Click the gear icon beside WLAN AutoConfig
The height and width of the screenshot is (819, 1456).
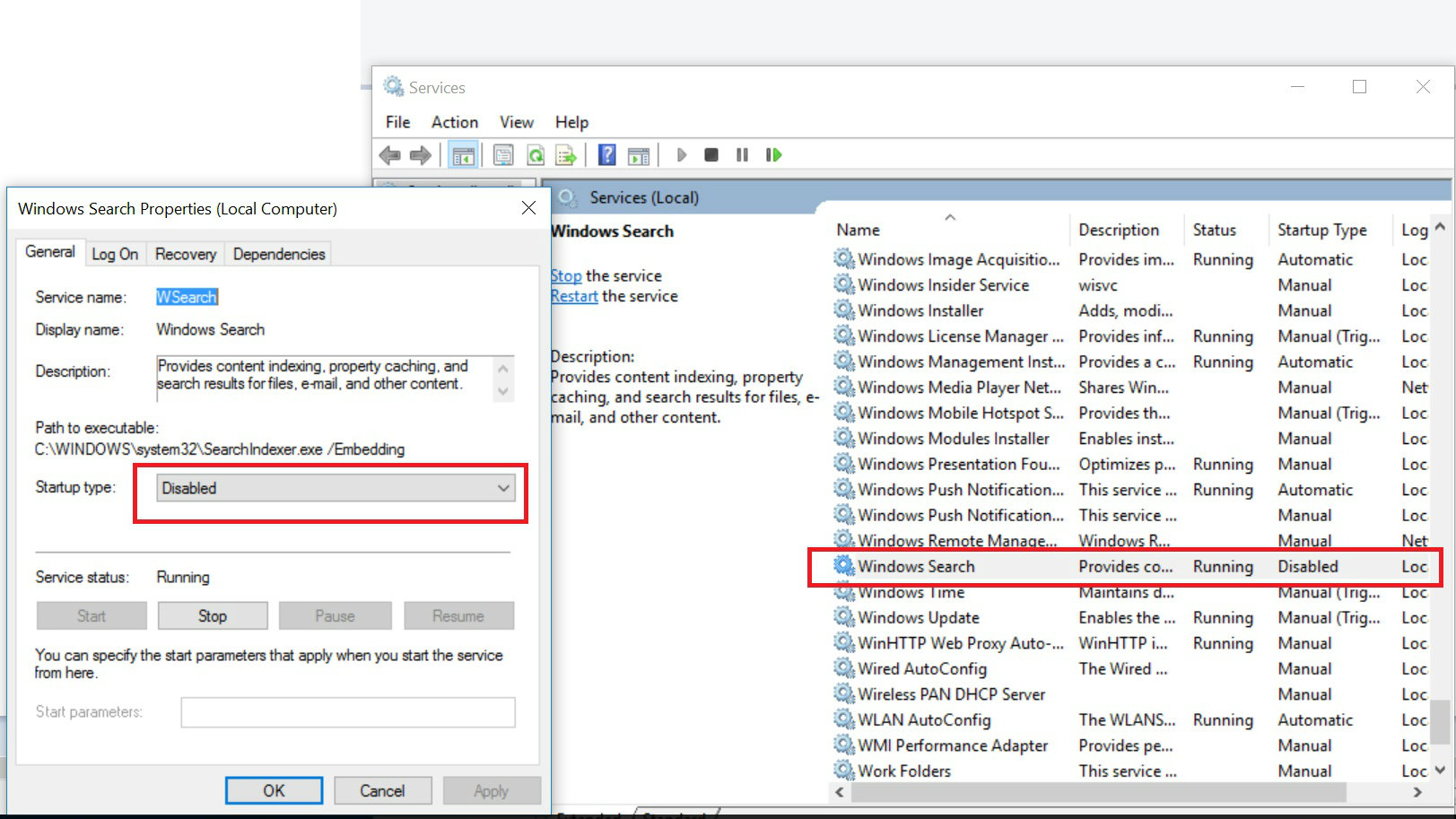(x=843, y=719)
